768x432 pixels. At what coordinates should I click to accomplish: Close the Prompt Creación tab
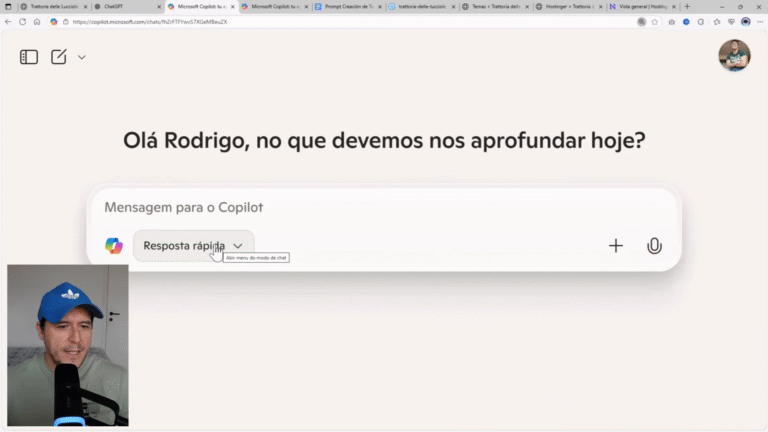pos(380,7)
